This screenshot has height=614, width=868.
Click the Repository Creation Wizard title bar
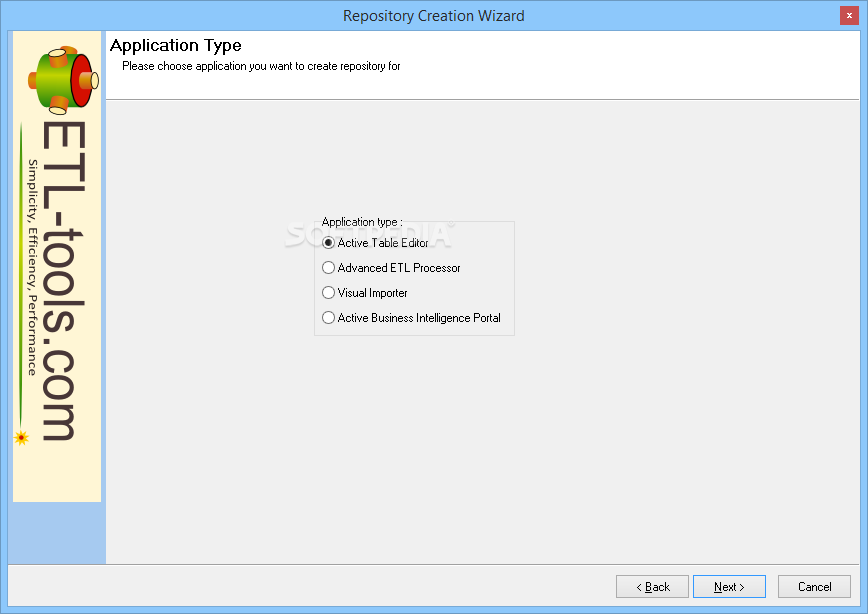433,15
